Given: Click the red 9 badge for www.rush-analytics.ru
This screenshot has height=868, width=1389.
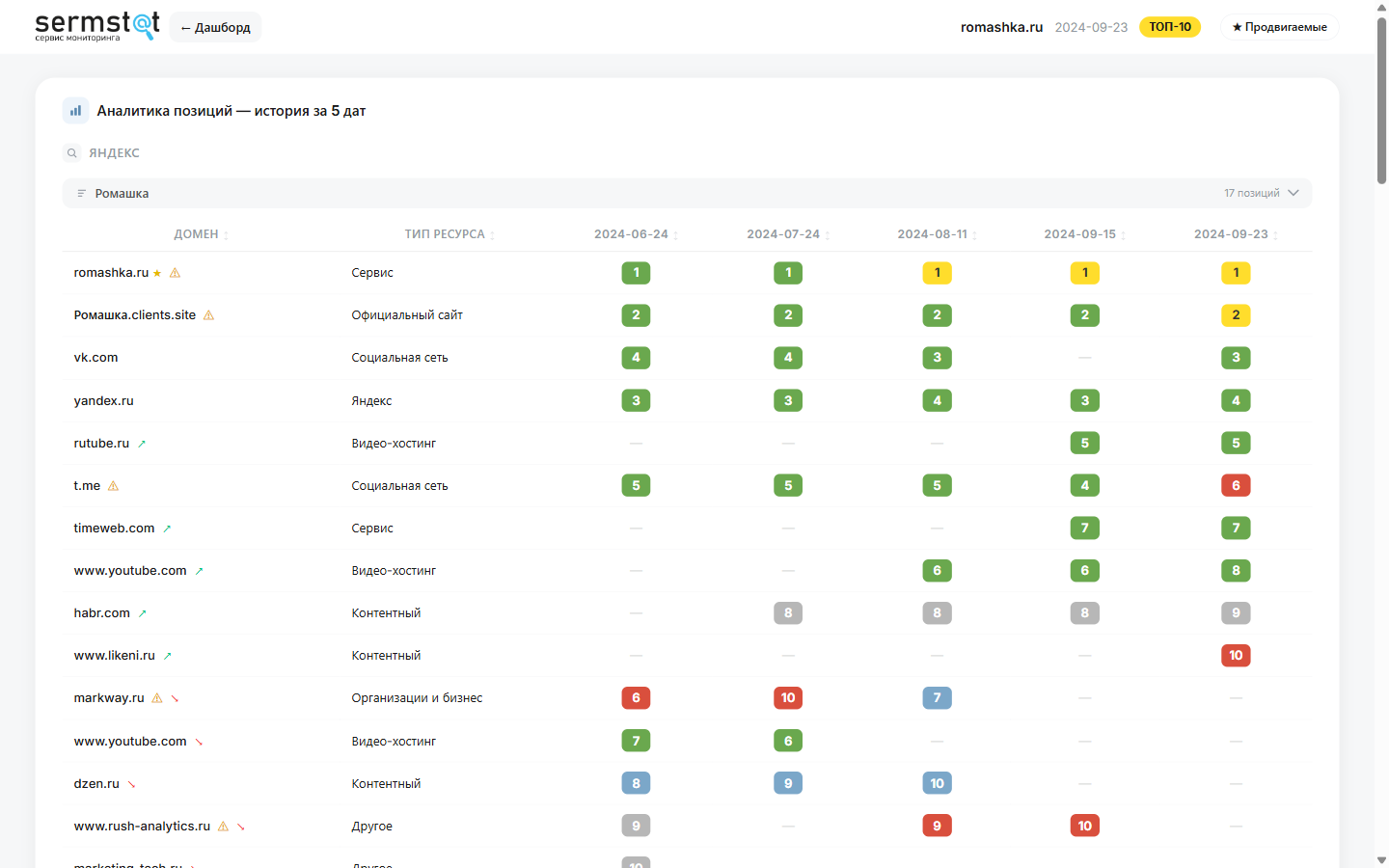Looking at the screenshot, I should click(x=937, y=827).
